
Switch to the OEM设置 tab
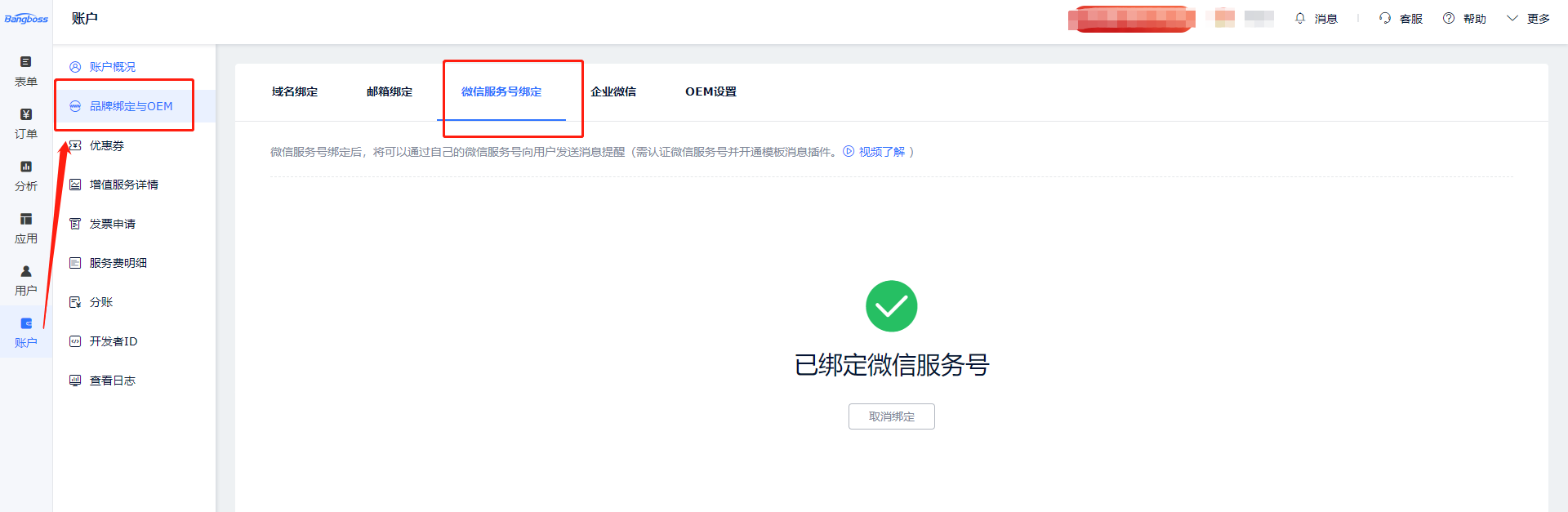coord(710,91)
